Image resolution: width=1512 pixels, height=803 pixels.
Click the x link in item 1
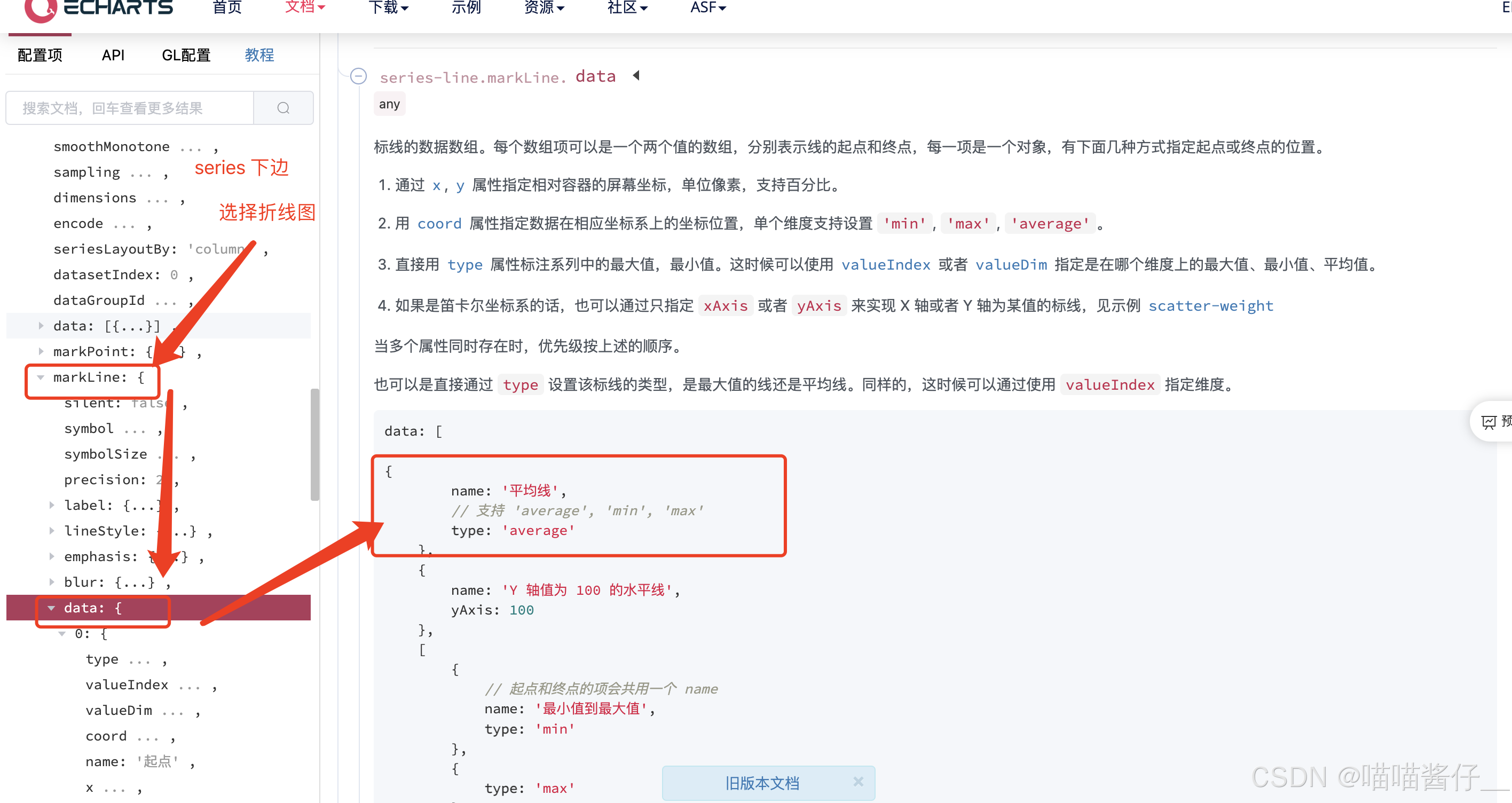[436, 186]
